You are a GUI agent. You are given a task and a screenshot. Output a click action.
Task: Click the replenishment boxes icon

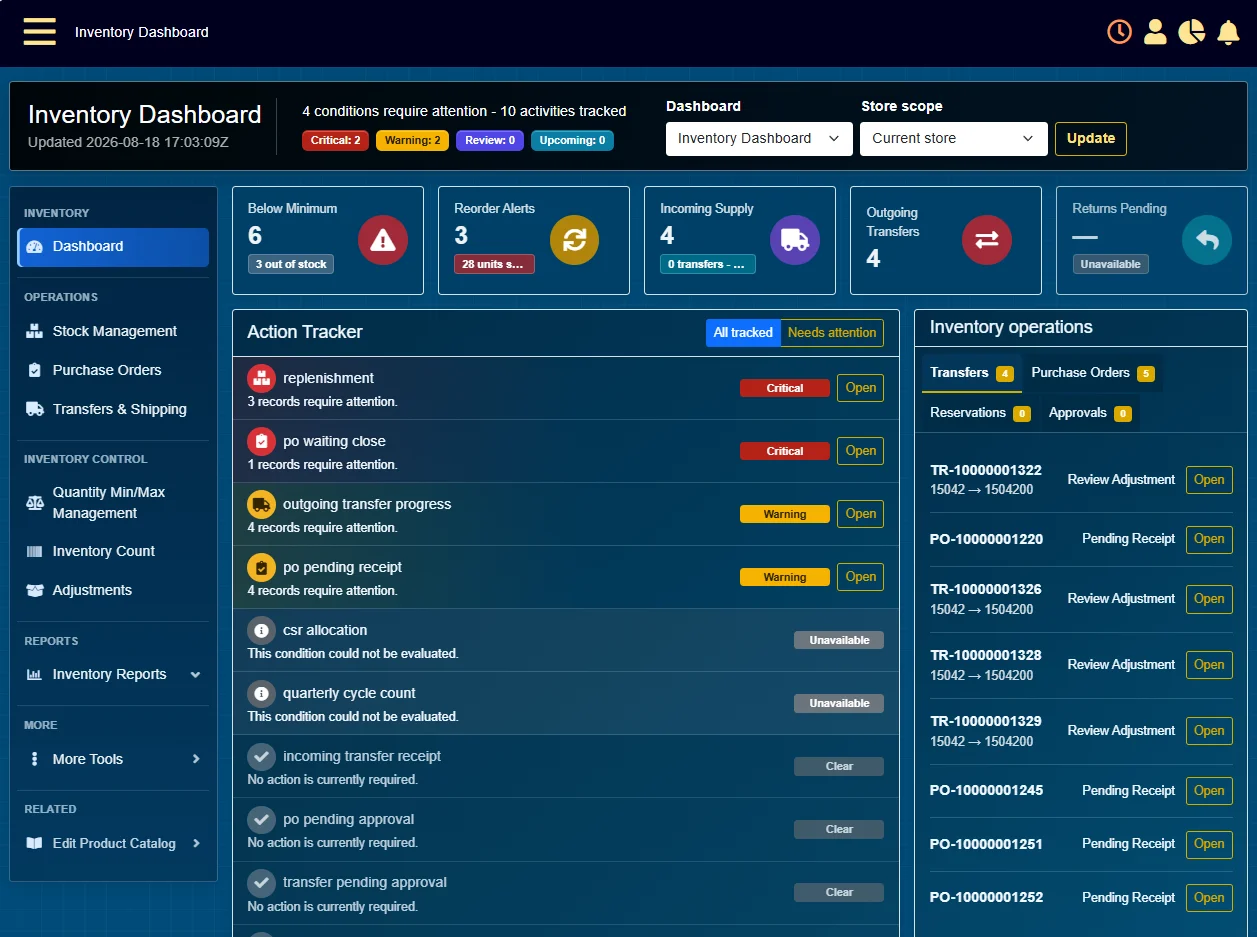(261, 378)
